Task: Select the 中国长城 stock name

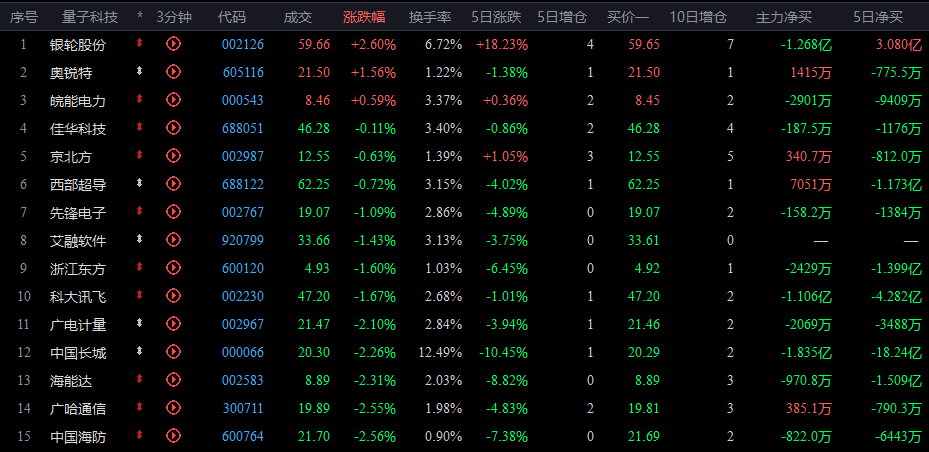Action: coord(78,353)
